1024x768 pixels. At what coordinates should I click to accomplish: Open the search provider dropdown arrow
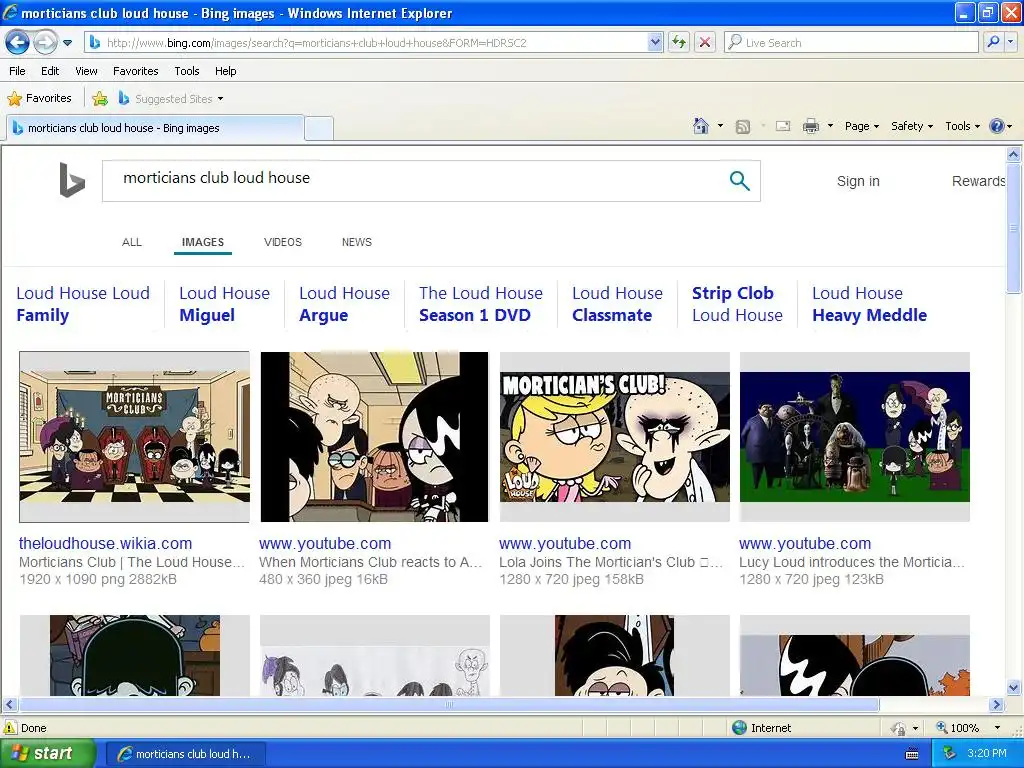pos(1011,43)
